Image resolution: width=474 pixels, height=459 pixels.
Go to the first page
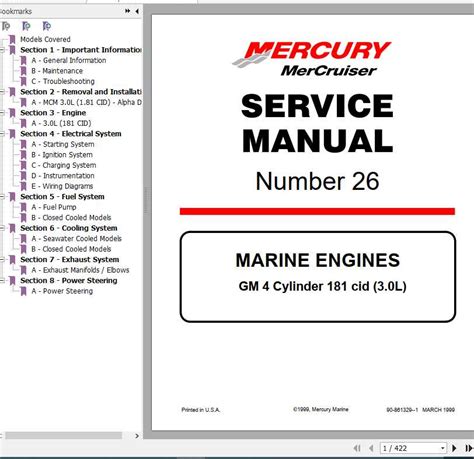tap(357, 448)
